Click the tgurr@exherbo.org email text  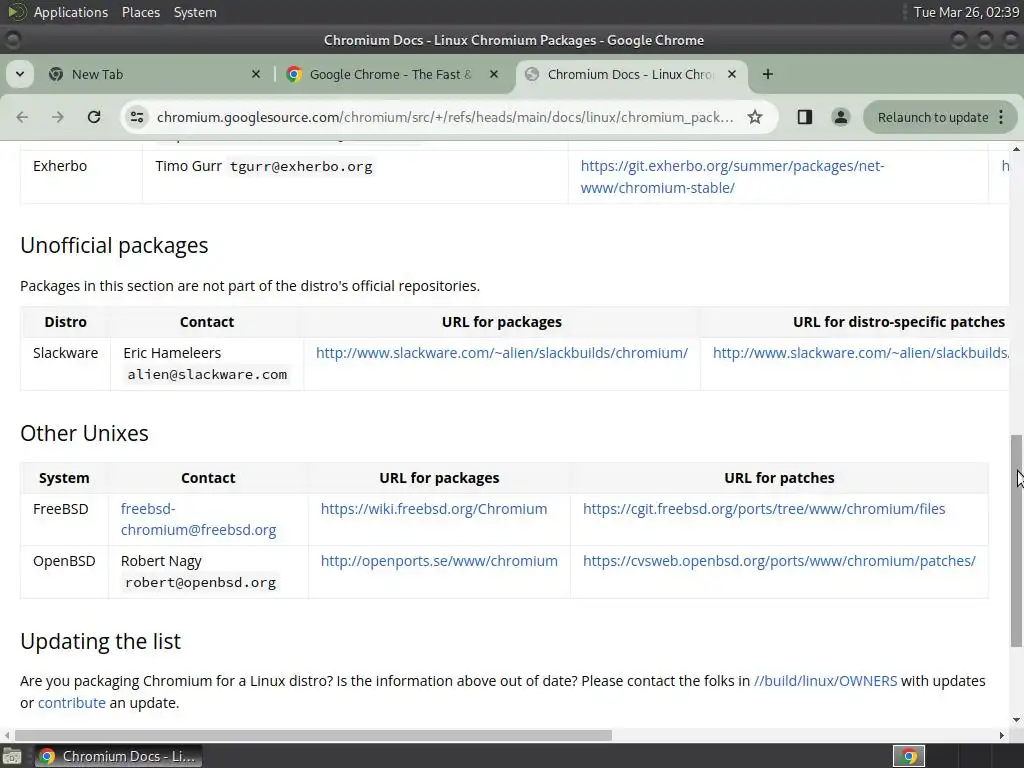click(301, 167)
